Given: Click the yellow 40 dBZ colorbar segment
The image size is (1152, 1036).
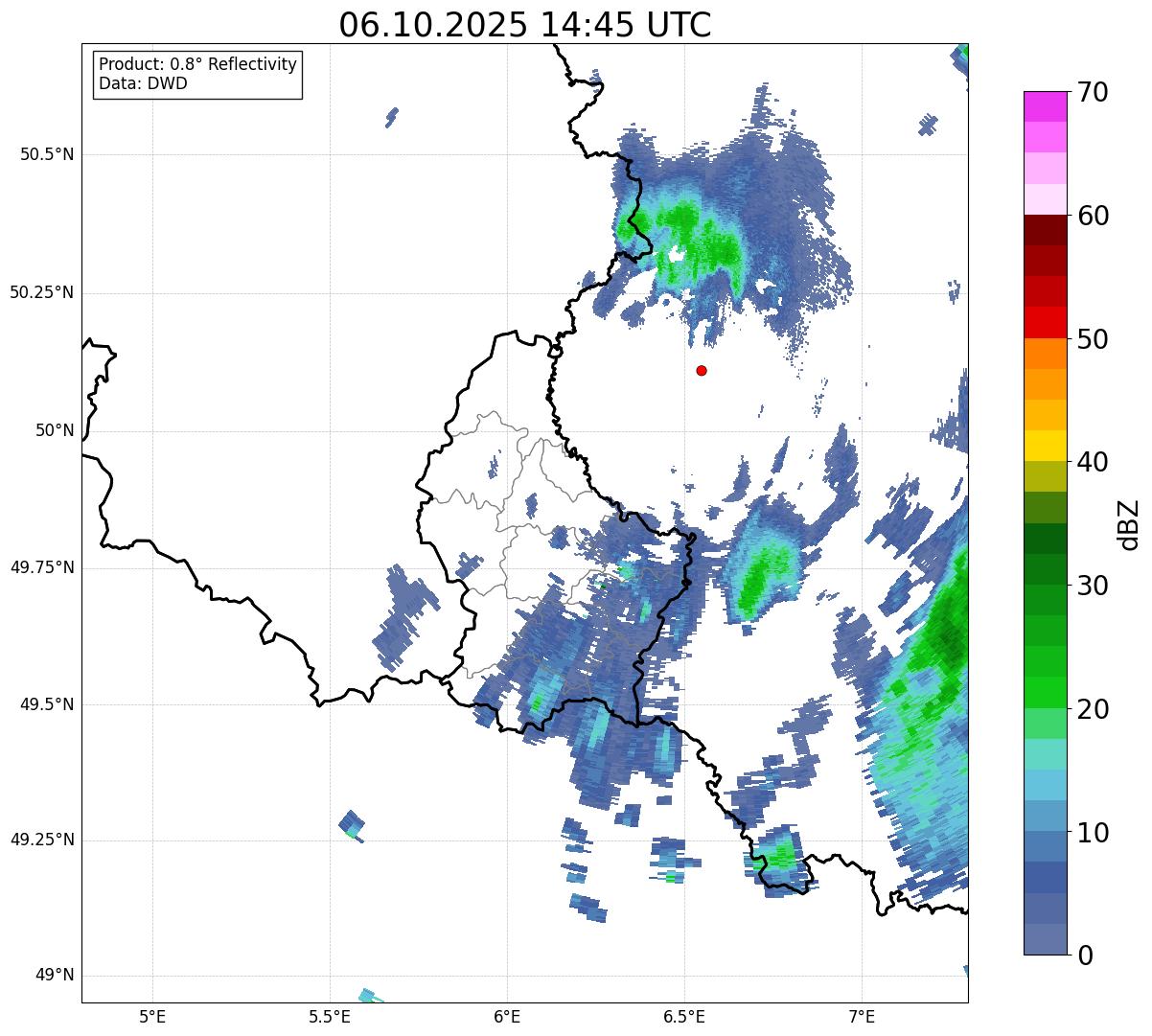Looking at the screenshot, I should tap(1045, 447).
